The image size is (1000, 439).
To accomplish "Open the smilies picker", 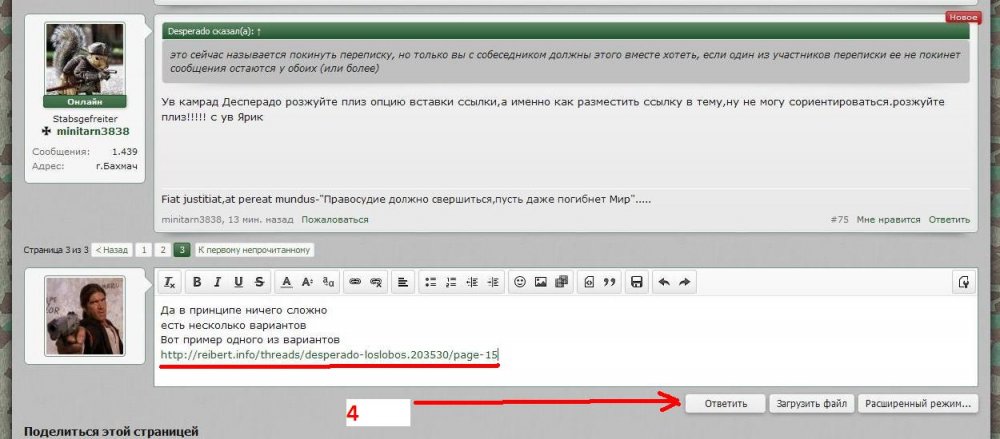I will [x=519, y=283].
